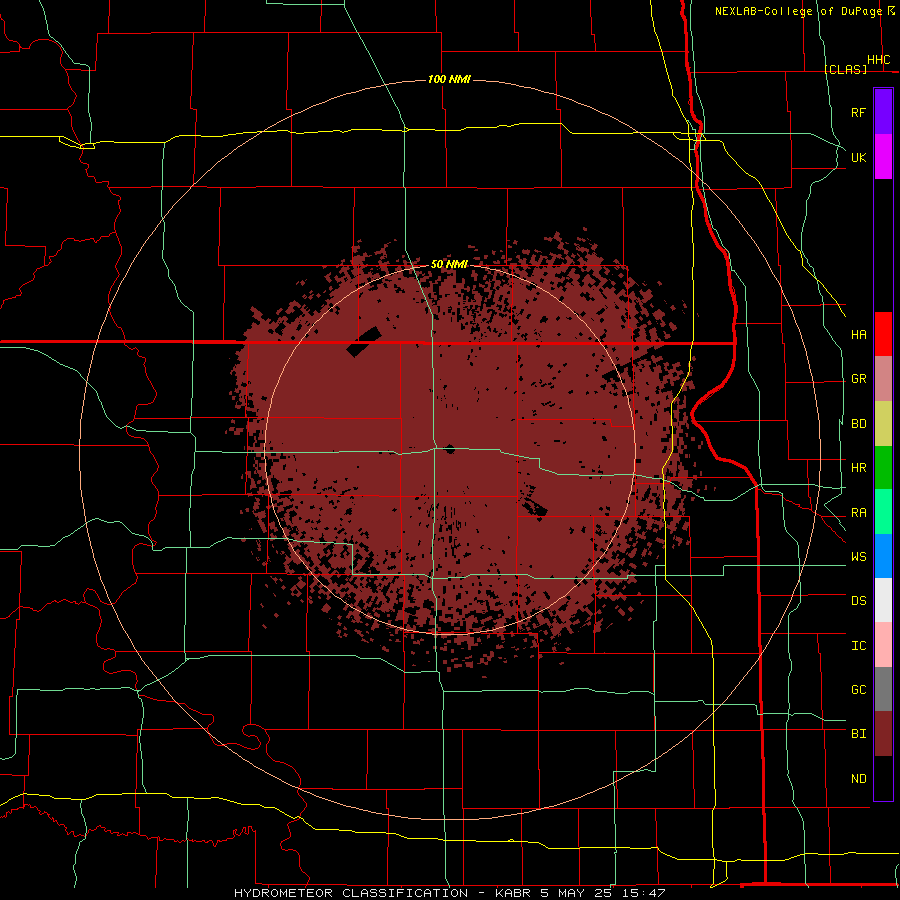900x900 pixels.
Task: Select the "RA" legend label
Action: click(858, 513)
